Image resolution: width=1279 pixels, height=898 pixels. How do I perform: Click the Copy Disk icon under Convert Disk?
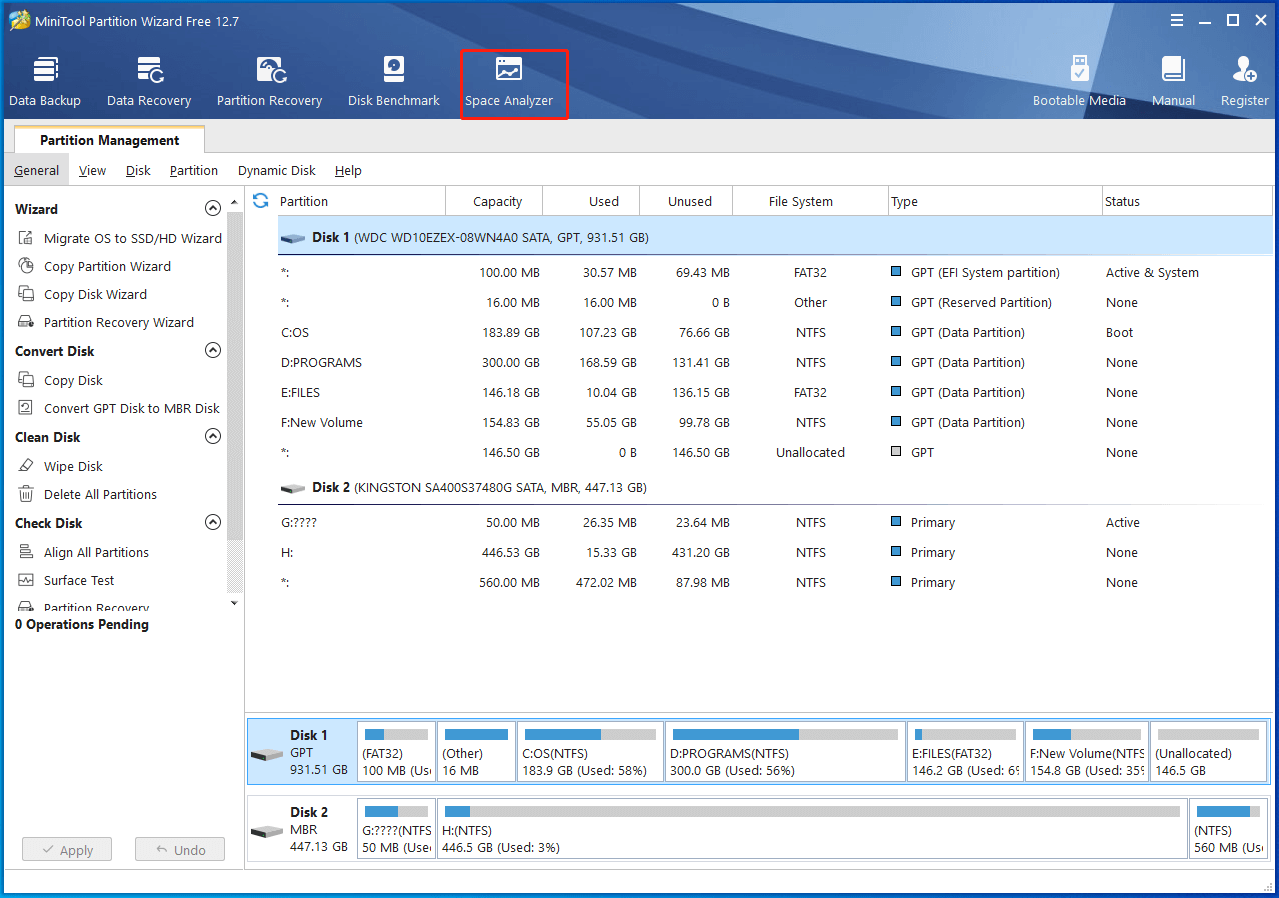click(x=26, y=380)
